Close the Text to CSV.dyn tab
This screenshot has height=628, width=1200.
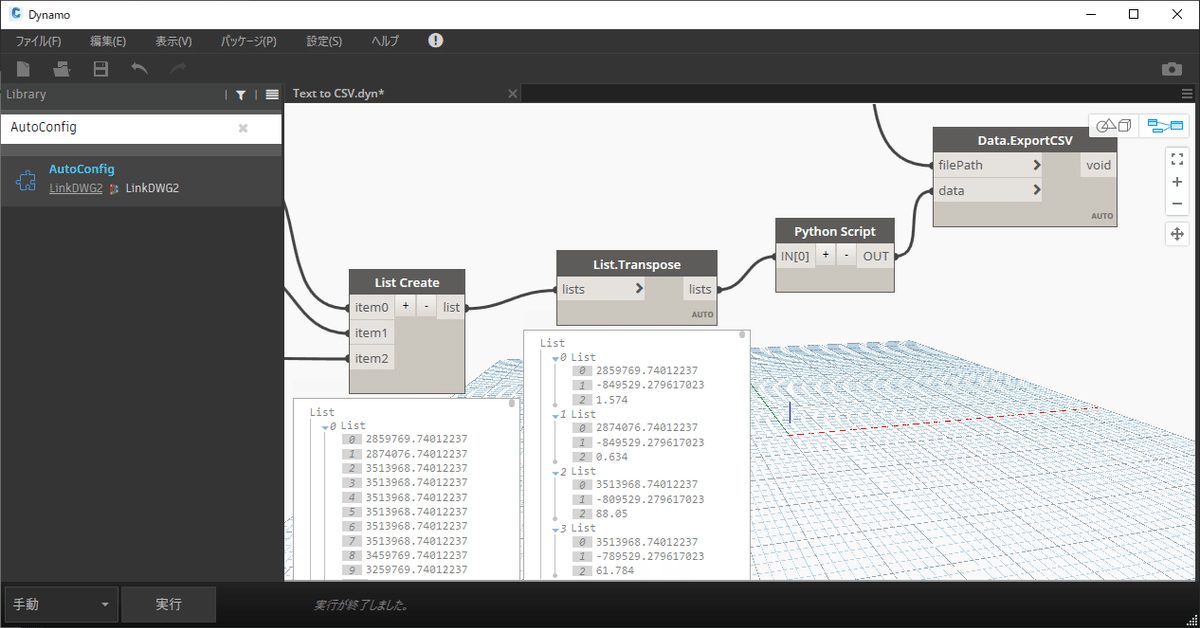(x=512, y=93)
